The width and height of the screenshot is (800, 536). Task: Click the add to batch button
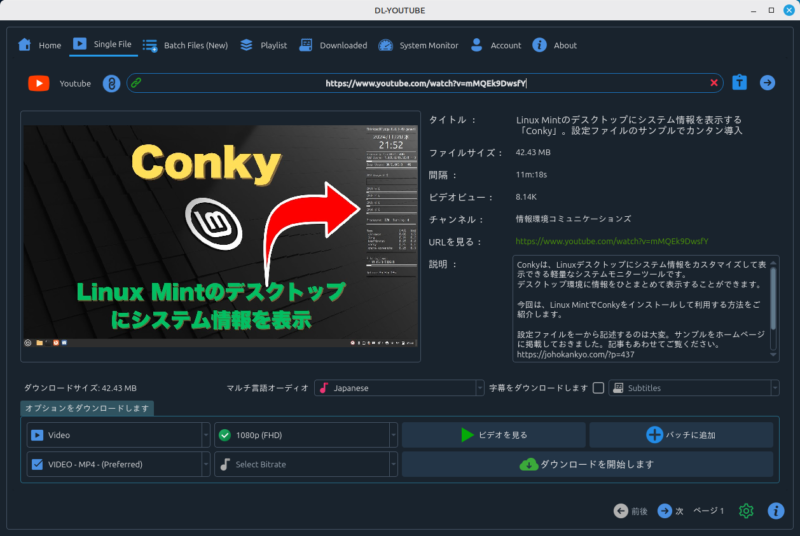point(681,435)
